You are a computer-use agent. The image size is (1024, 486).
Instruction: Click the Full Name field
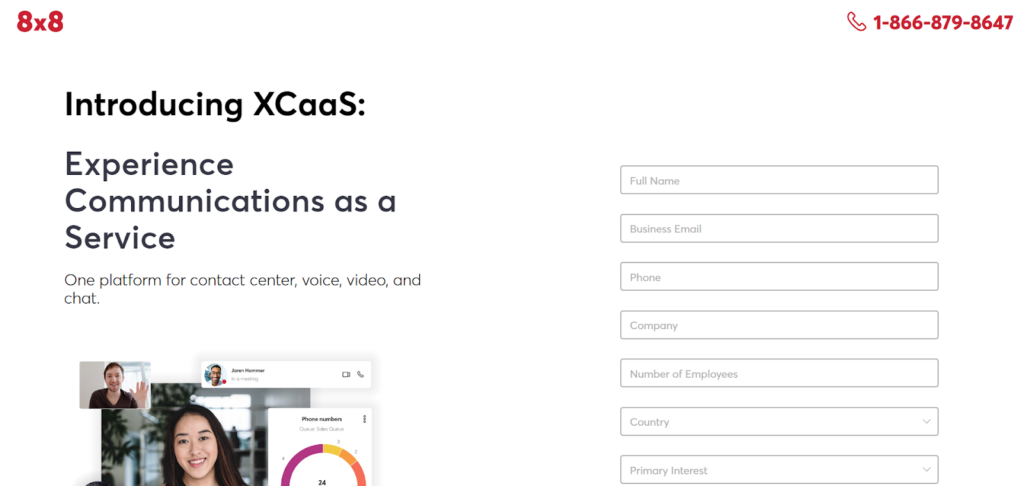(778, 180)
